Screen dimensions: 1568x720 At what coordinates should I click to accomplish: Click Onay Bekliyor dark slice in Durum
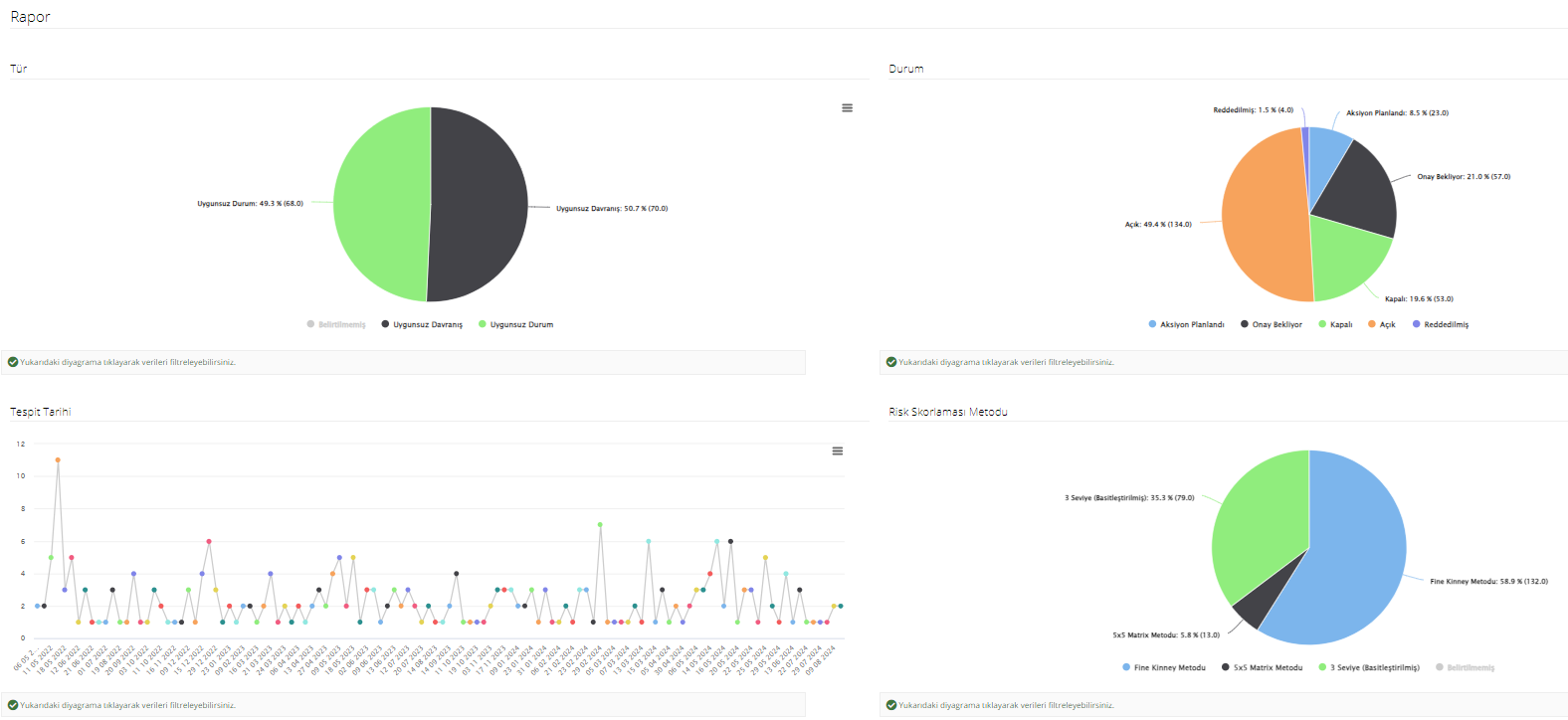1361,191
